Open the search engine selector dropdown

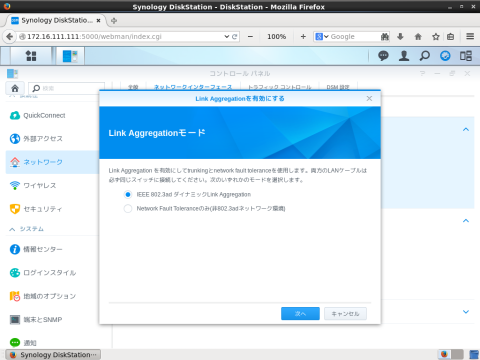pos(322,37)
